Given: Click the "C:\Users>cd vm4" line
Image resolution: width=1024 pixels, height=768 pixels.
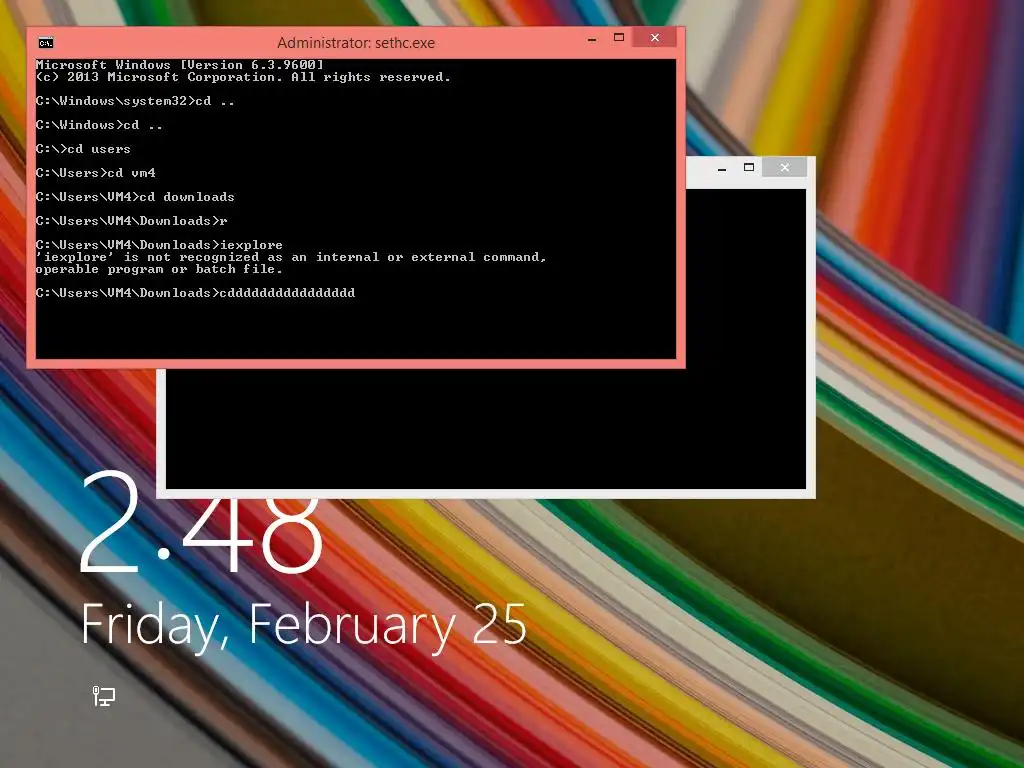Looking at the screenshot, I should (95, 173).
